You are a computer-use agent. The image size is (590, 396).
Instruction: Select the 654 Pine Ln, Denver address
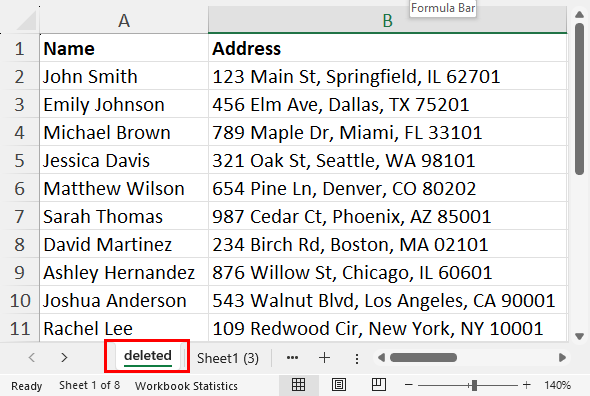(387, 188)
